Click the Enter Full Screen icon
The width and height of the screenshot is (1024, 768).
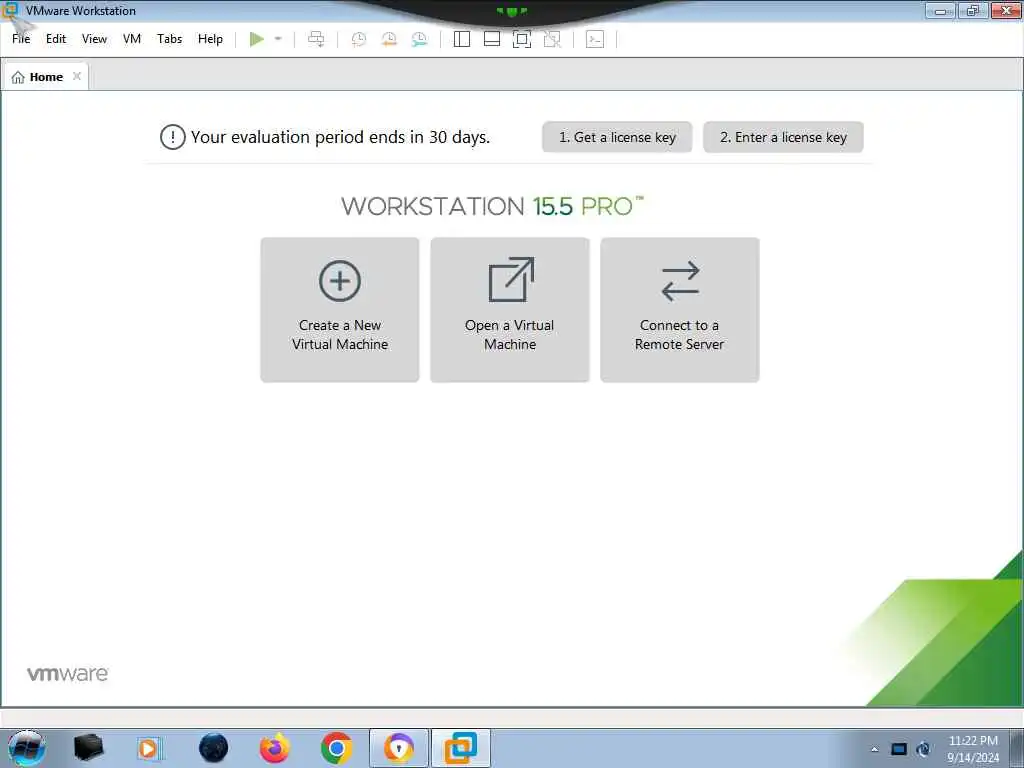522,39
